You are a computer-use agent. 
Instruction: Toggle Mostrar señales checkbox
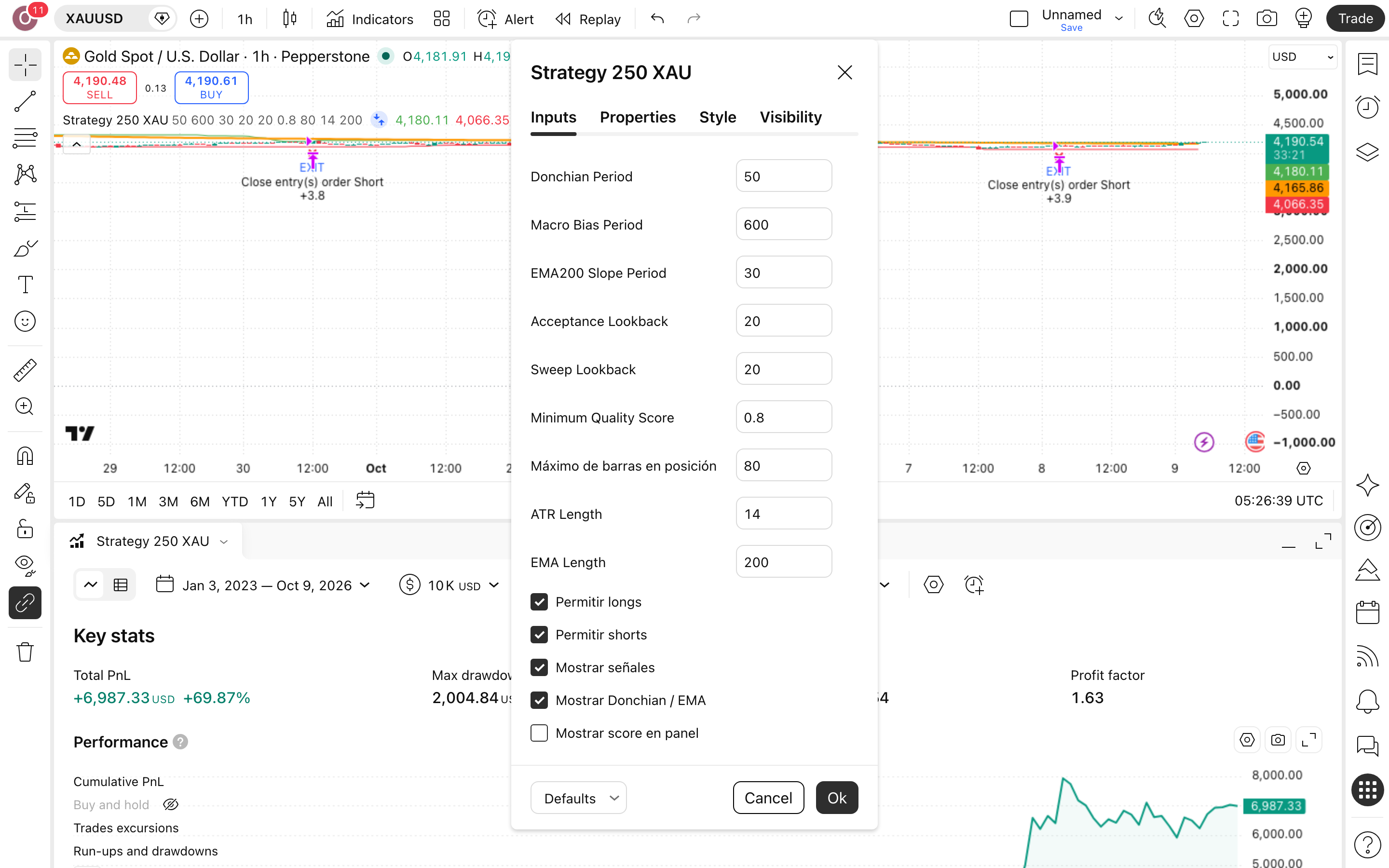tap(539, 667)
